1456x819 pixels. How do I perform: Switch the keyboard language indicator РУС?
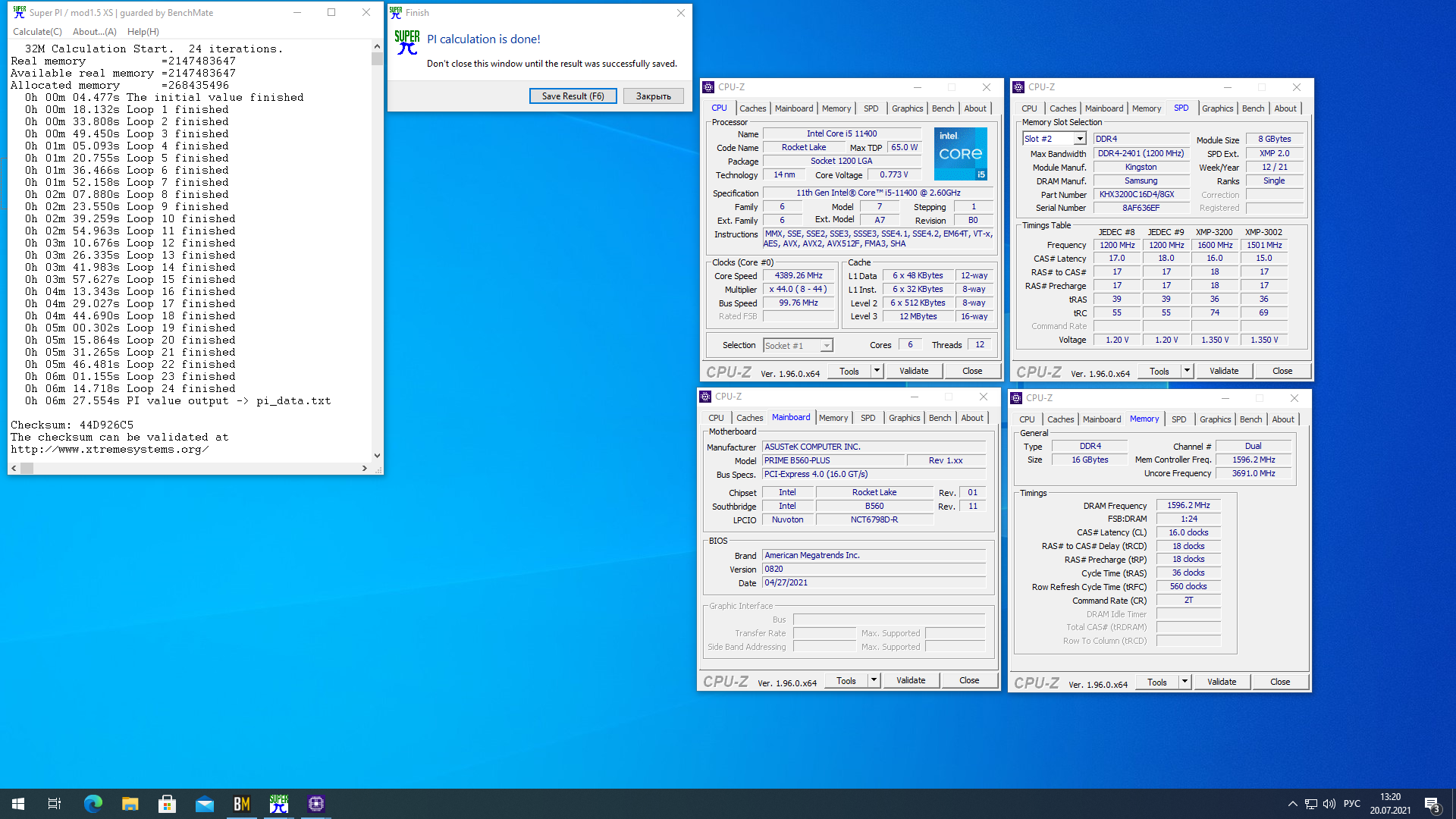[x=1351, y=804]
